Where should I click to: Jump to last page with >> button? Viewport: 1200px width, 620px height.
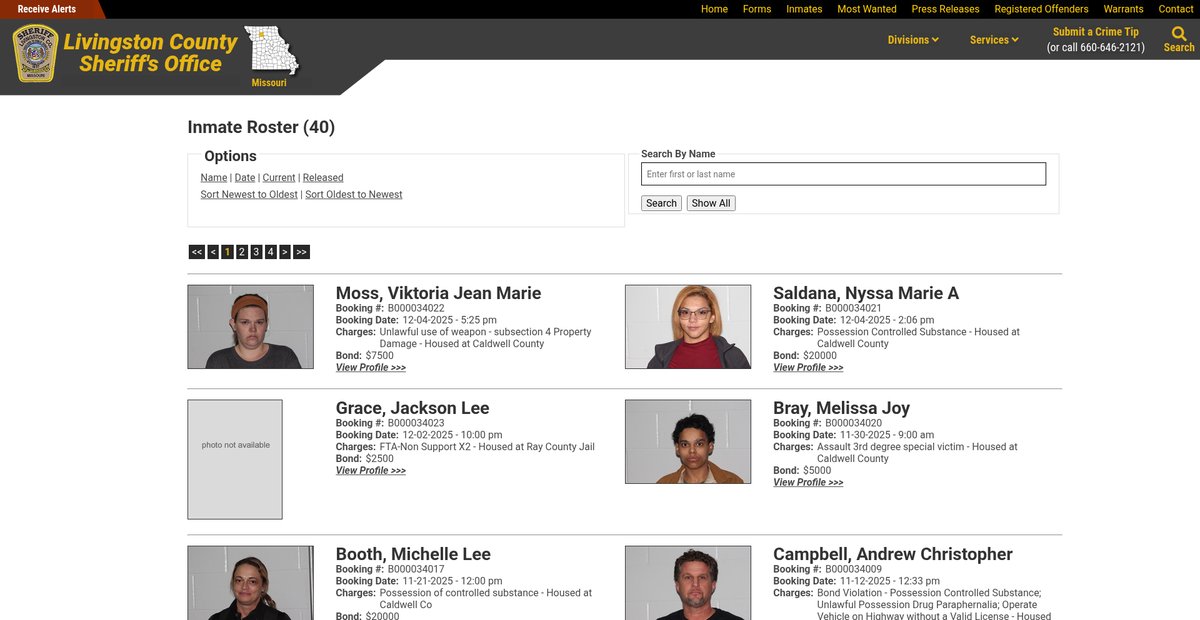coord(301,252)
